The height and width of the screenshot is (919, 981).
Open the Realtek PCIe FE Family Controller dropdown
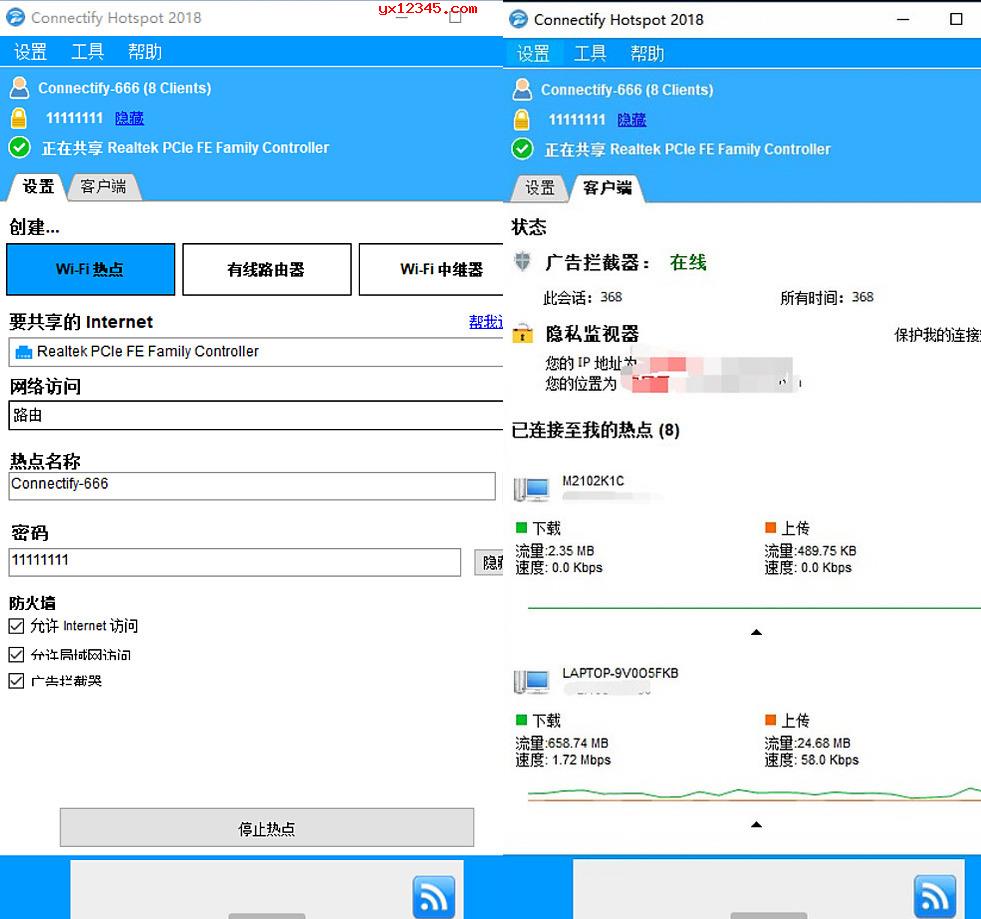click(250, 352)
